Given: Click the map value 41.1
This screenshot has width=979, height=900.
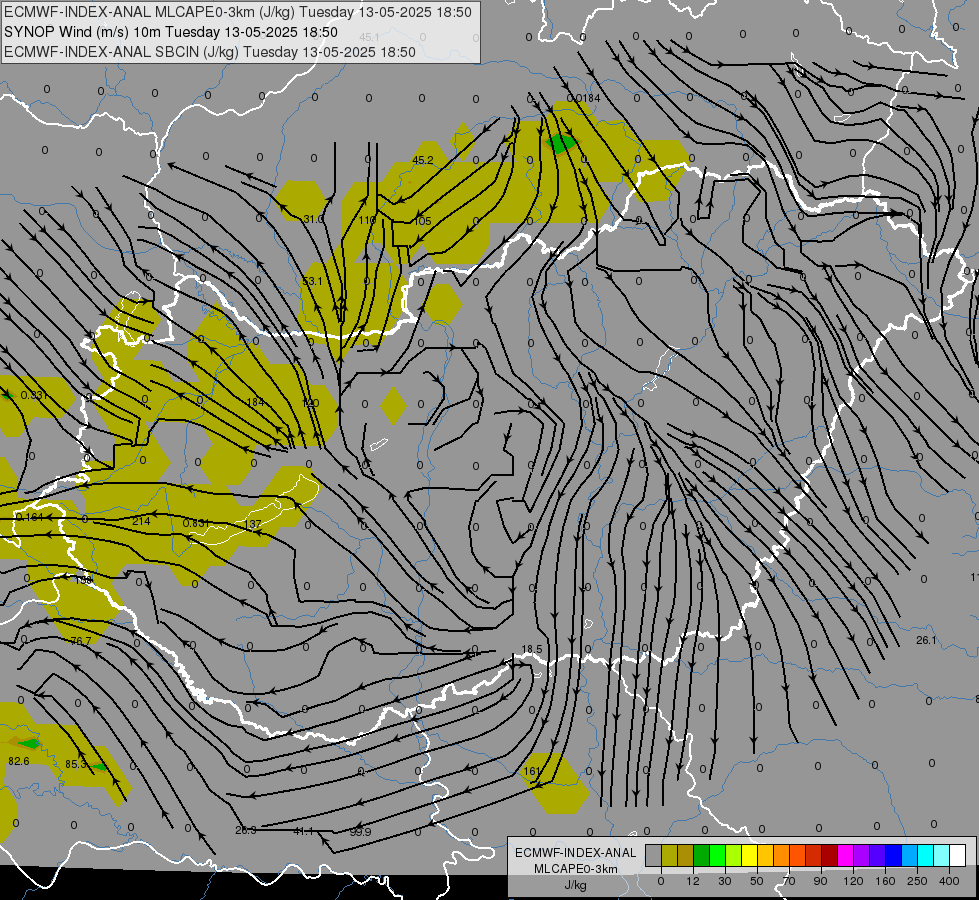Looking at the screenshot, I should click(303, 831).
